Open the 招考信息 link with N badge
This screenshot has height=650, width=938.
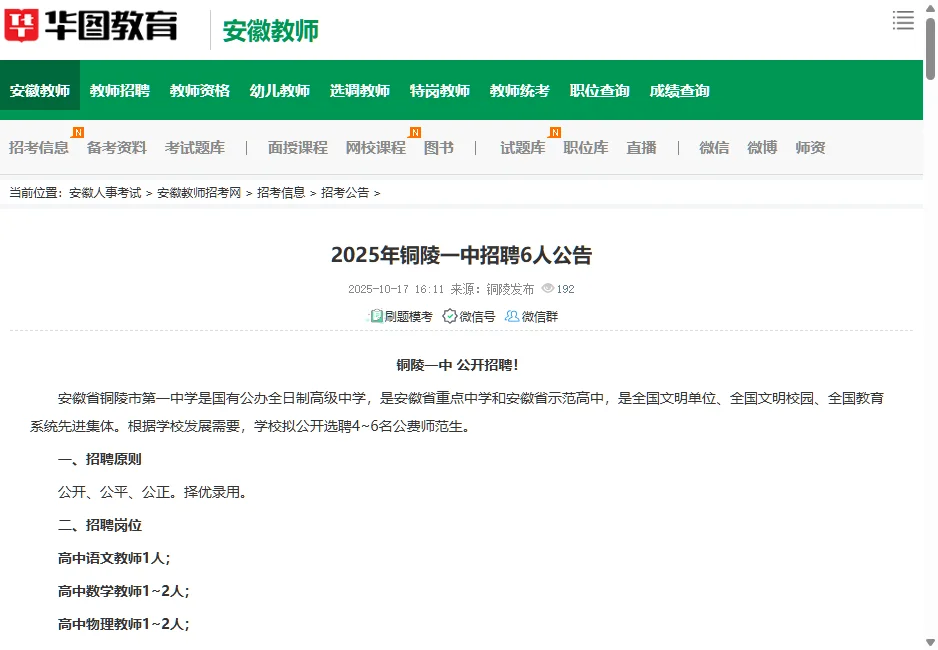[39, 147]
